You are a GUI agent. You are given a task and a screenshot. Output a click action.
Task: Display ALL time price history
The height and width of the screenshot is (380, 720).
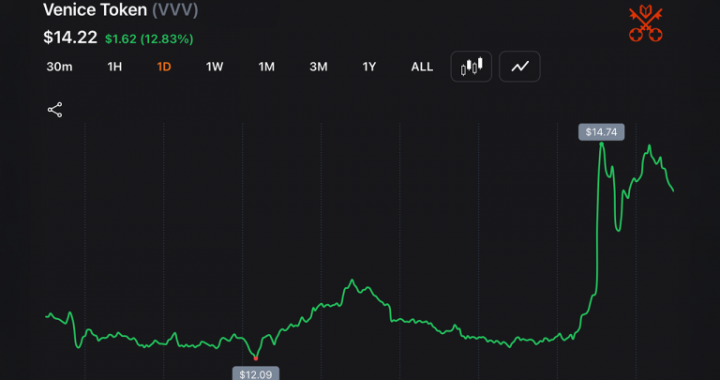(x=422, y=67)
